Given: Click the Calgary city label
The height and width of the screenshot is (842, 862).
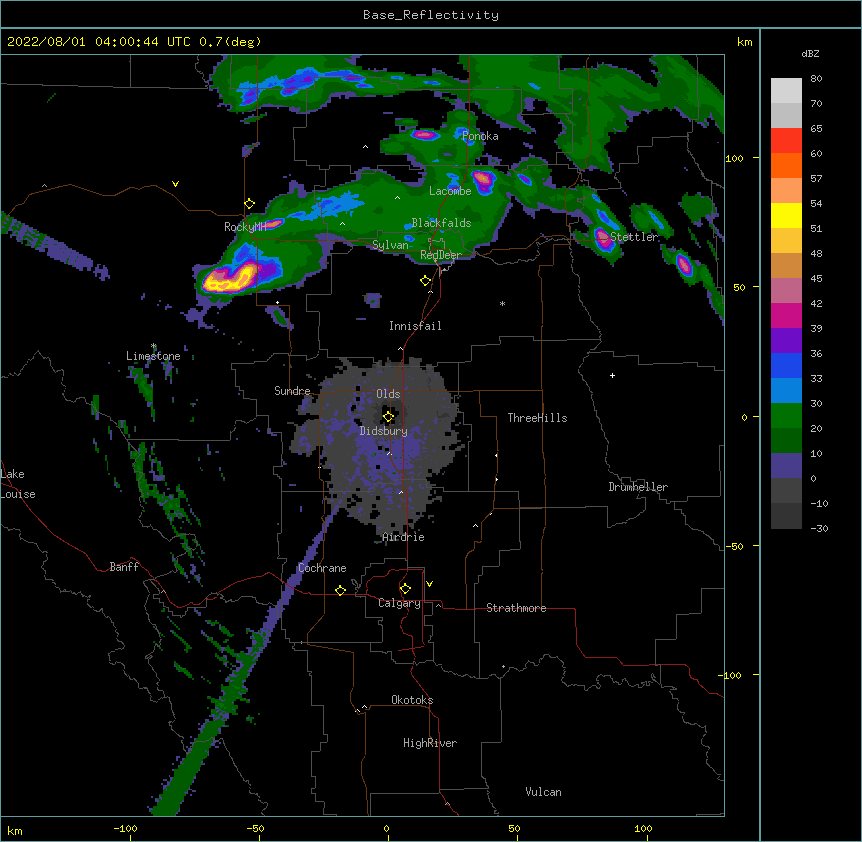Looking at the screenshot, I should [400, 603].
